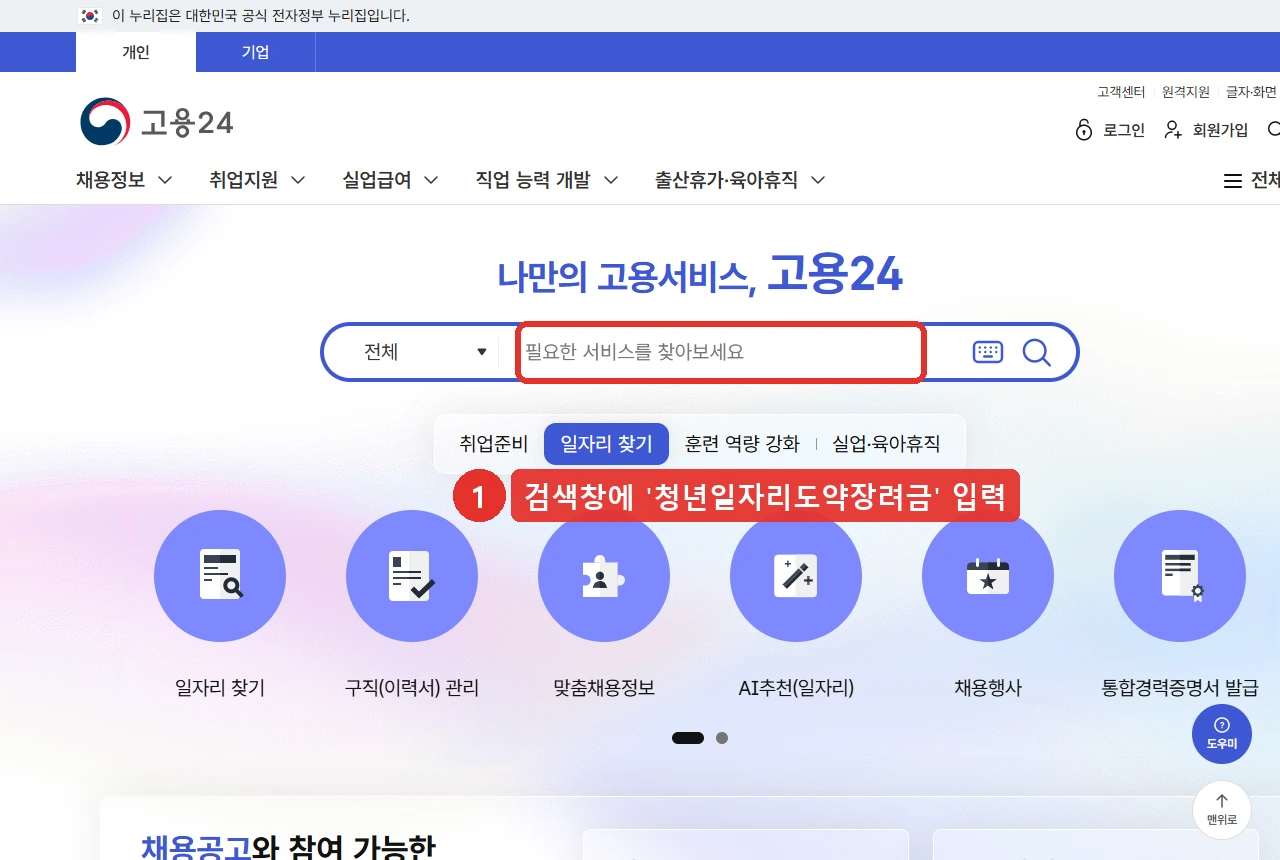Switch to the 기업 tab
The width and height of the screenshot is (1280, 860).
pos(256,52)
